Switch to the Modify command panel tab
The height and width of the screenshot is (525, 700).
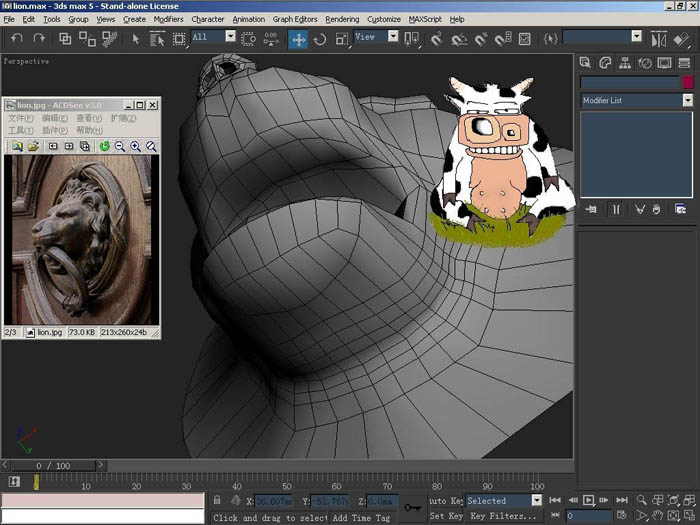click(x=605, y=63)
